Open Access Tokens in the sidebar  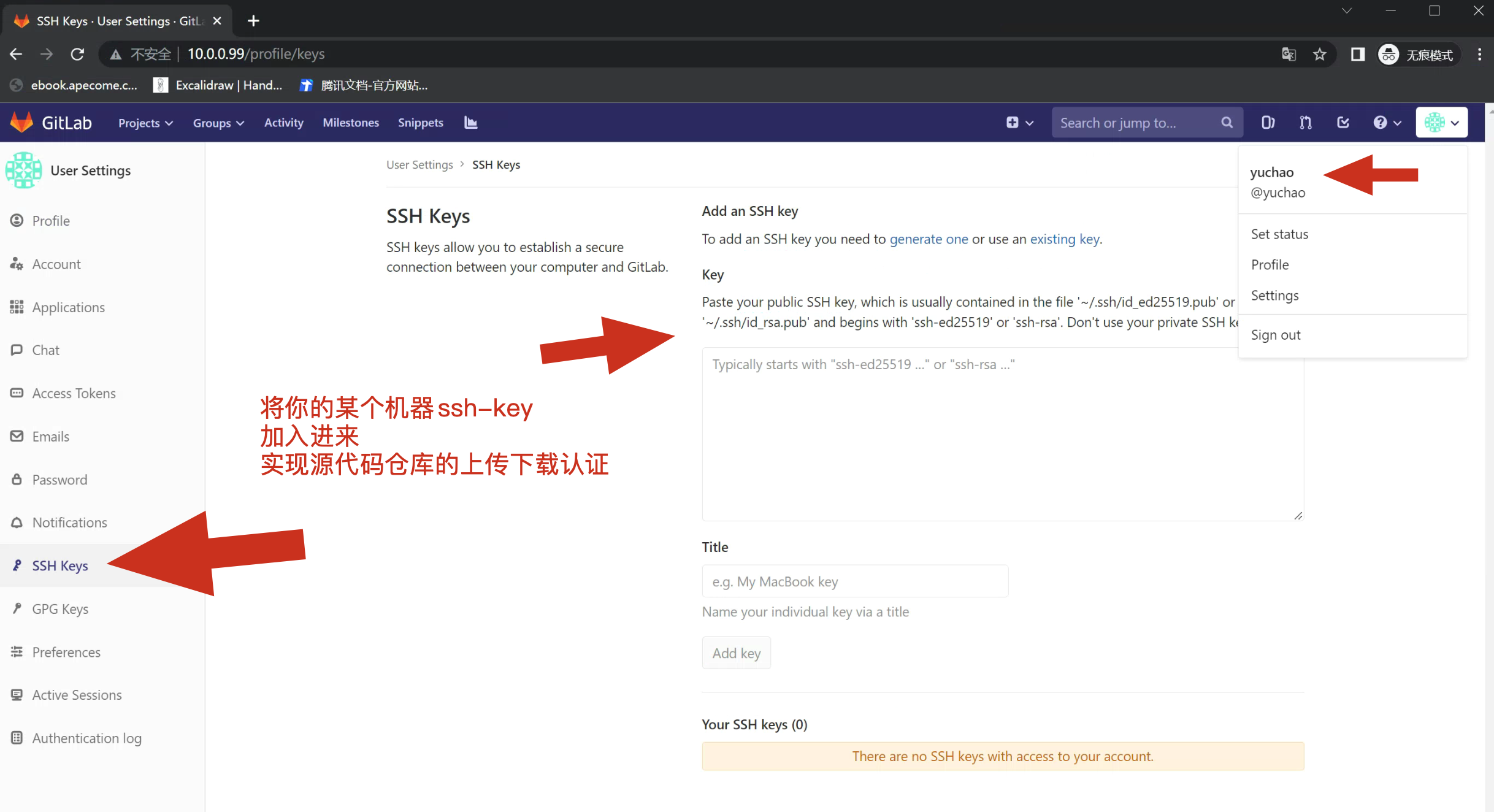coord(74,393)
